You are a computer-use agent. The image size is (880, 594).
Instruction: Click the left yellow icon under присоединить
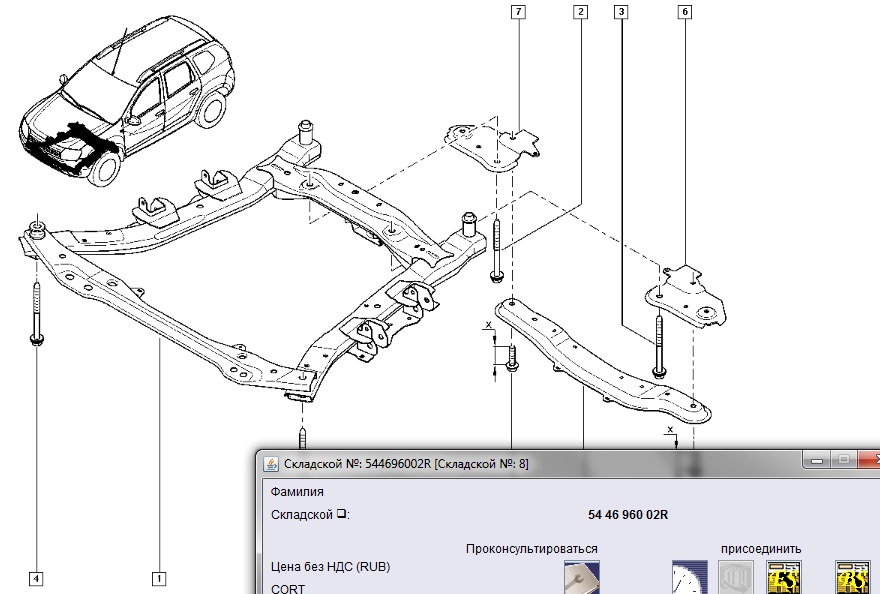783,577
